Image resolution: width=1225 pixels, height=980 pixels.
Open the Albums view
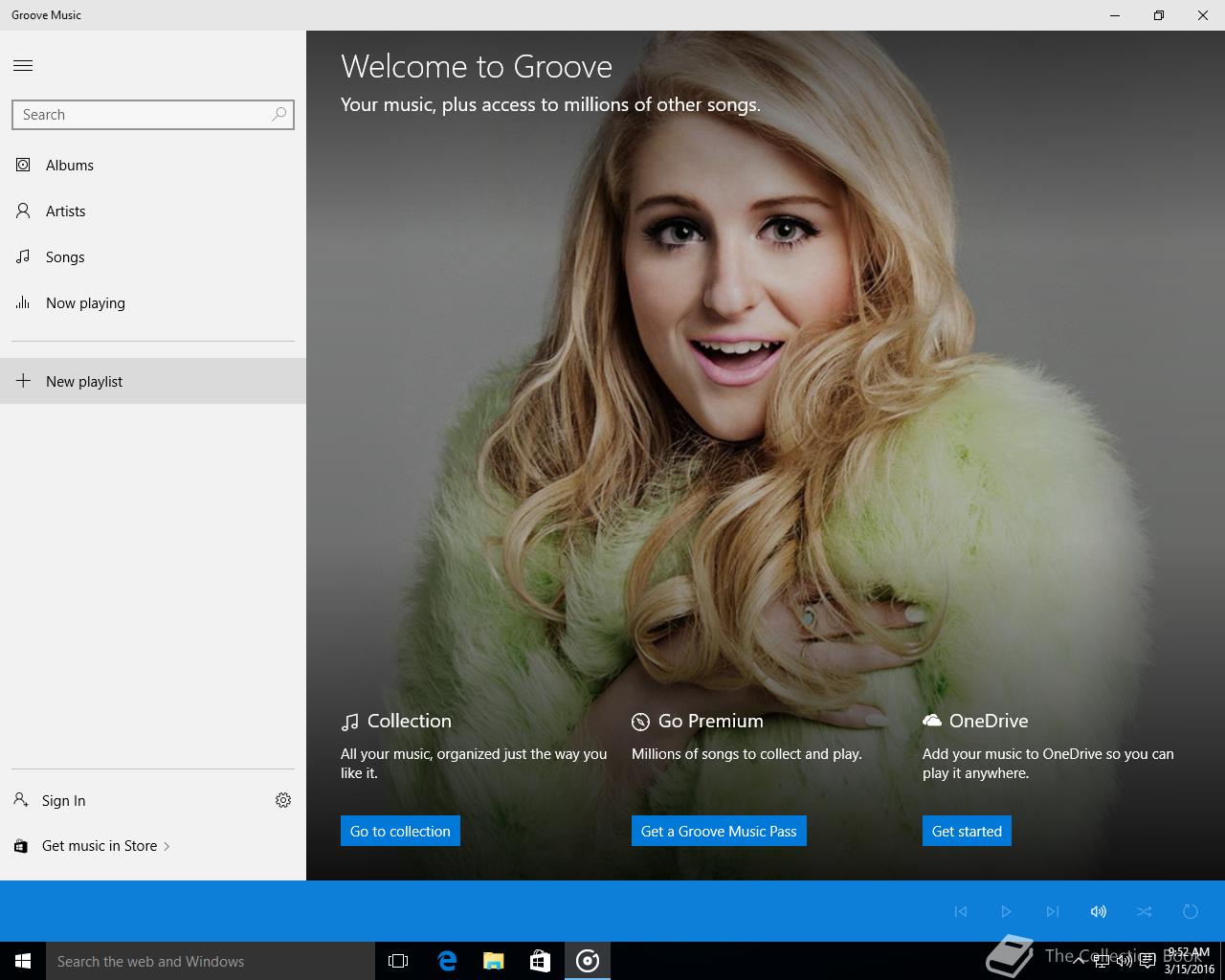tap(153, 165)
